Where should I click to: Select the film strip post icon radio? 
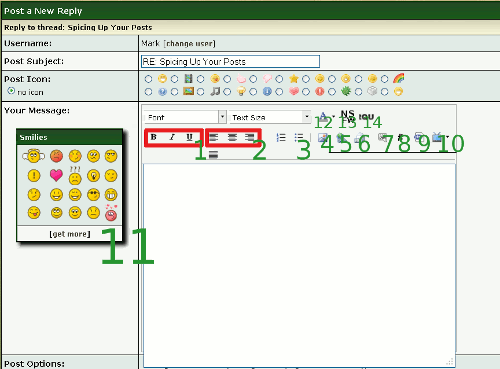coord(175,79)
